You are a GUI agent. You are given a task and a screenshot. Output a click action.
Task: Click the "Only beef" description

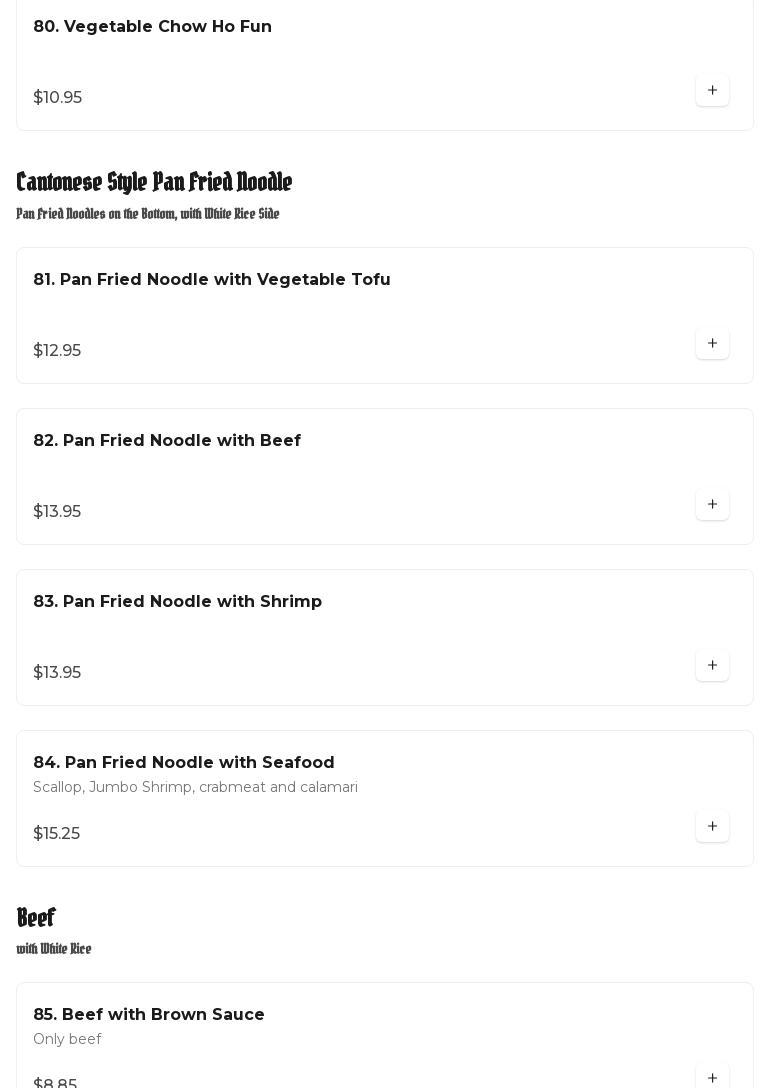(x=67, y=1040)
